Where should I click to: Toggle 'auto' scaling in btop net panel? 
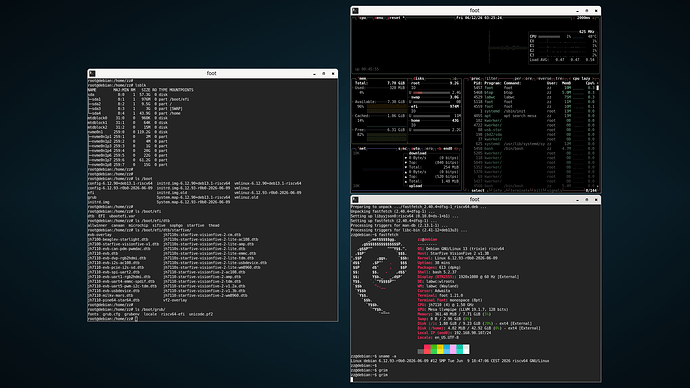(x=416, y=149)
